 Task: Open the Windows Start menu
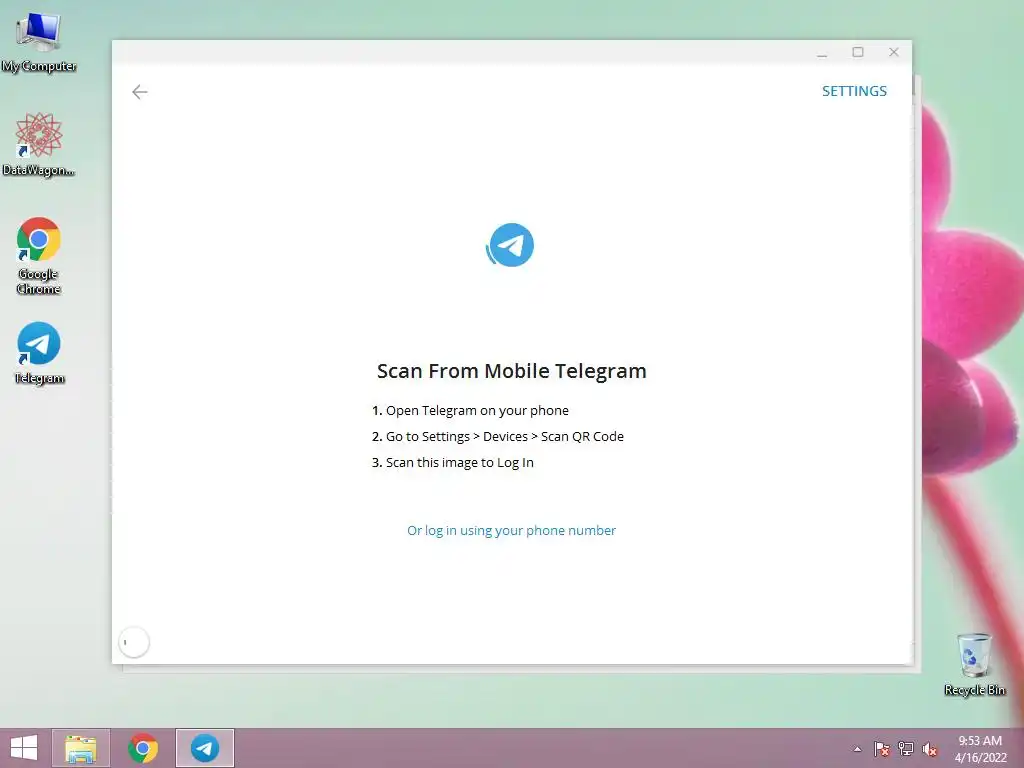coord(24,748)
